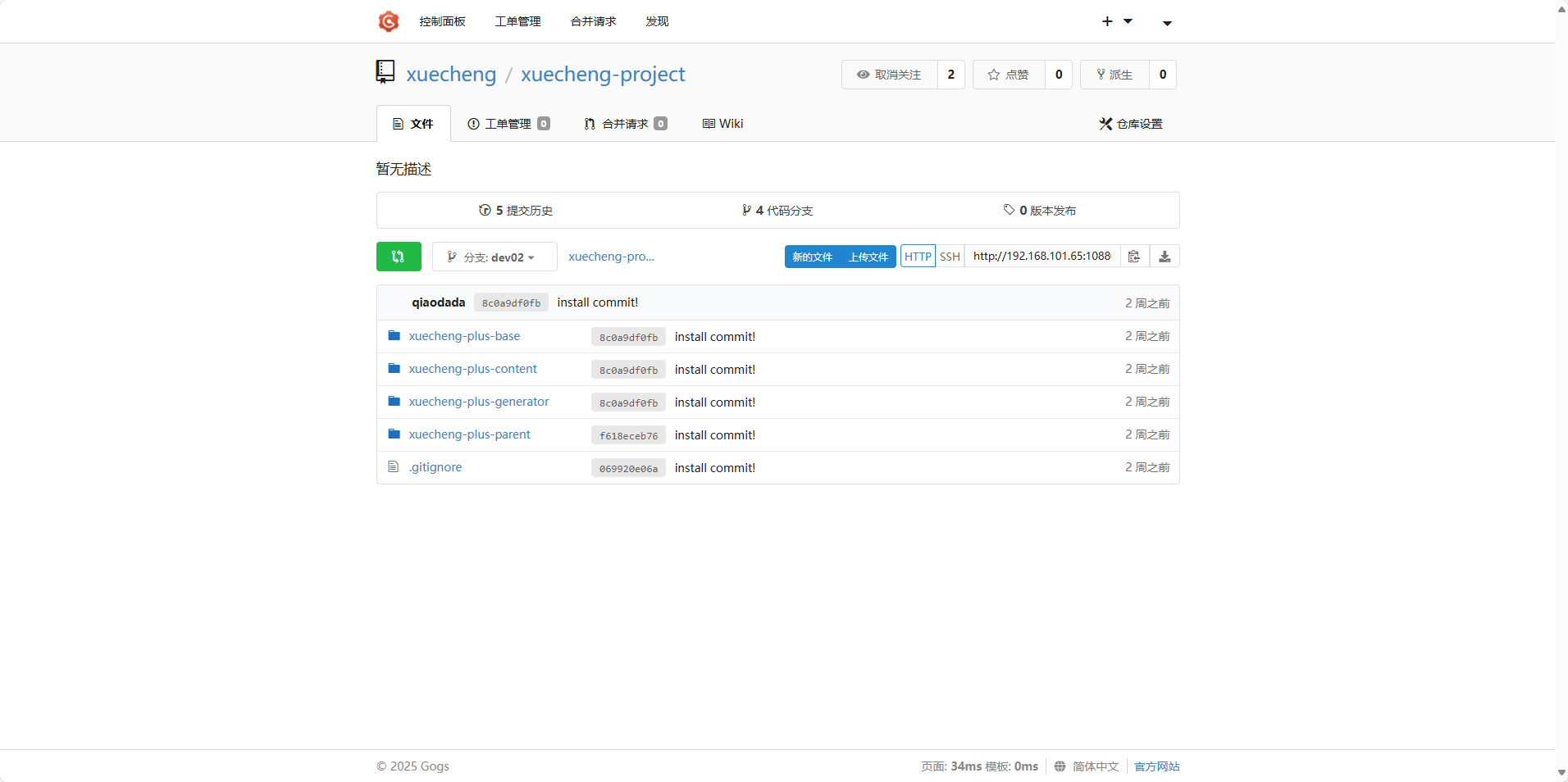Viewport: 1568px width, 782px height.
Task: Open 合并请求 in top navigation
Action: (593, 21)
